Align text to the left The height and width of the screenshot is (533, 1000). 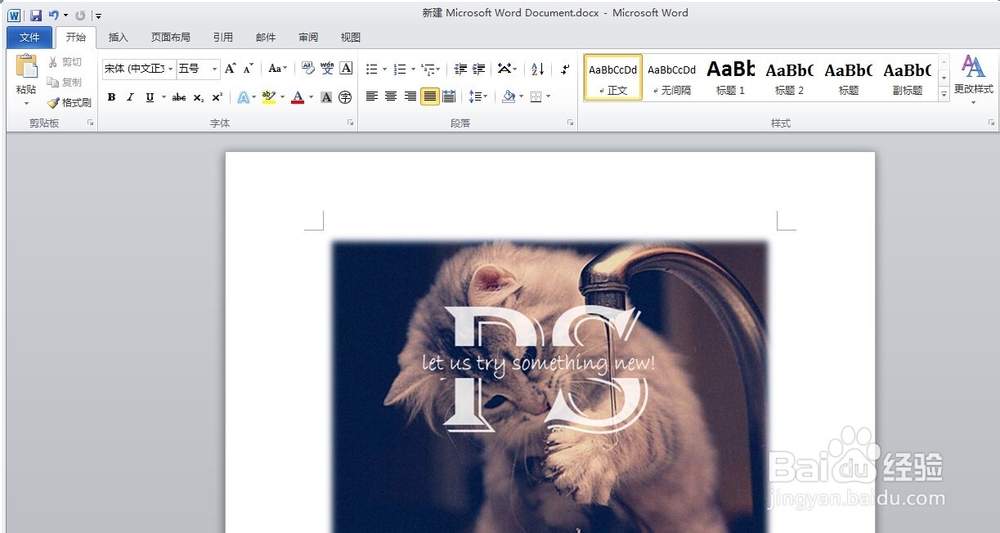(372, 97)
